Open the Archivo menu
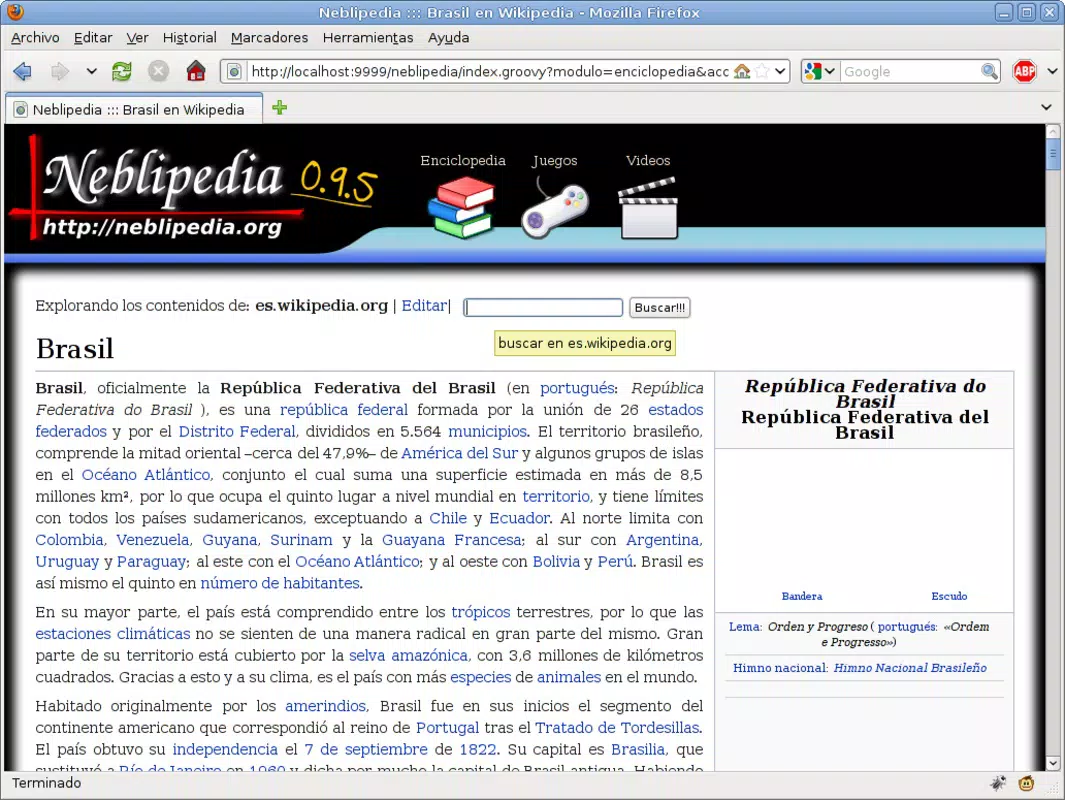The width and height of the screenshot is (1065, 800). pos(35,38)
